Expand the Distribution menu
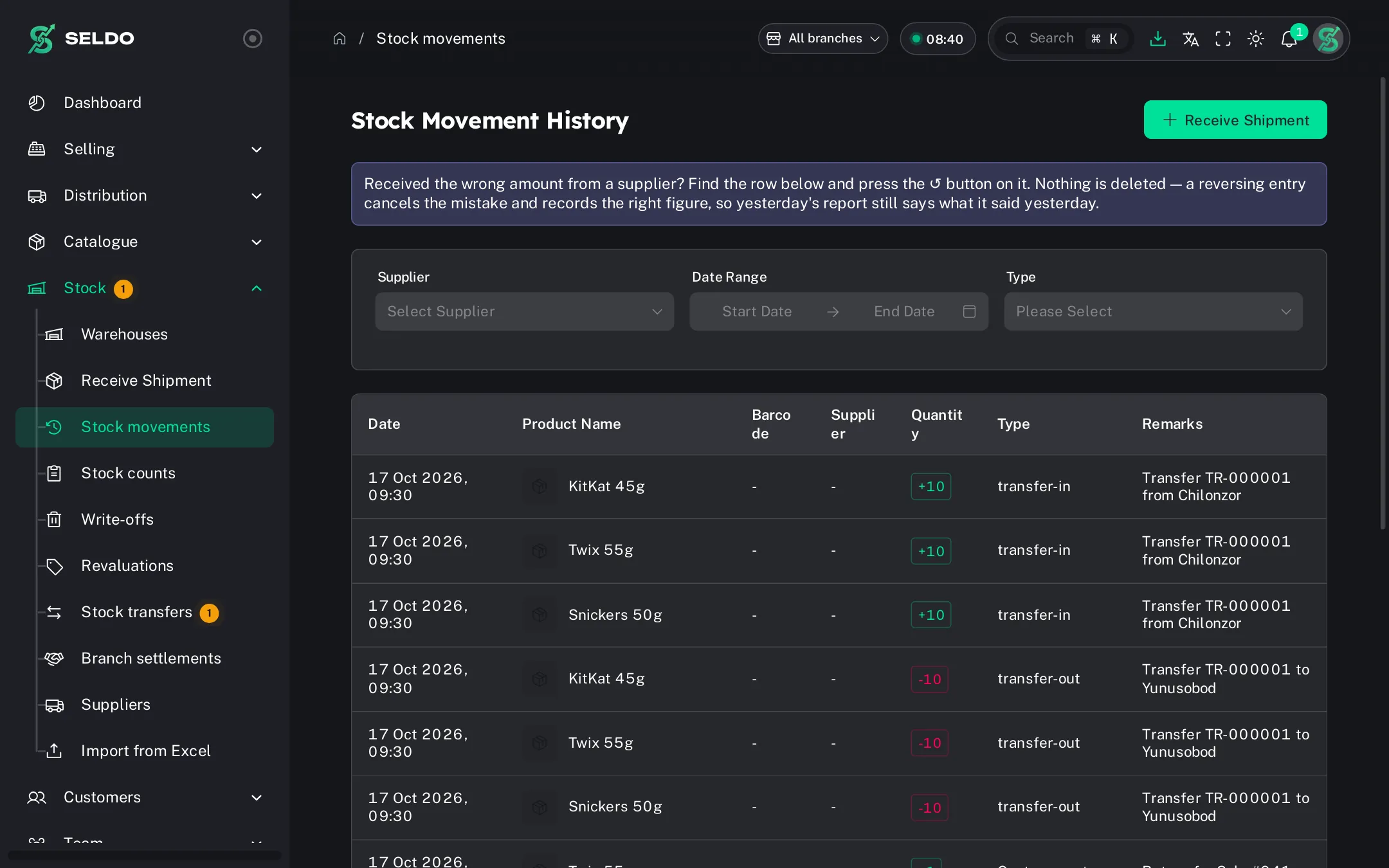Viewport: 1389px width, 868px height. (145, 195)
